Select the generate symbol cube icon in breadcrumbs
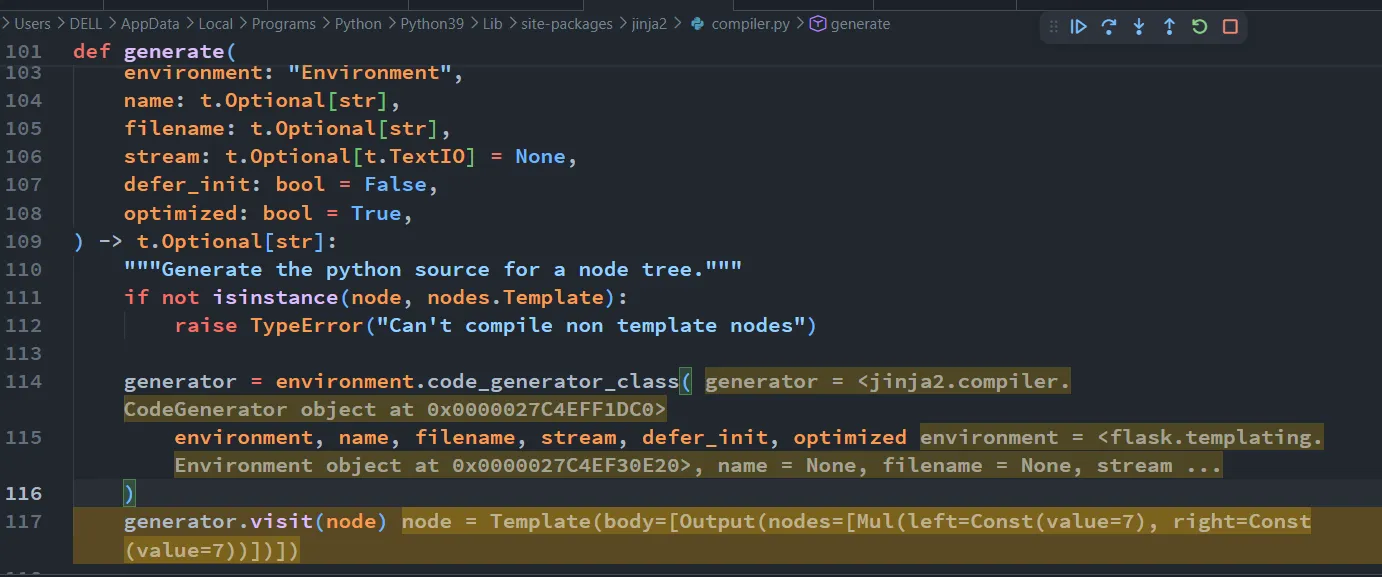The image size is (1382, 577). pyautogui.click(x=817, y=24)
